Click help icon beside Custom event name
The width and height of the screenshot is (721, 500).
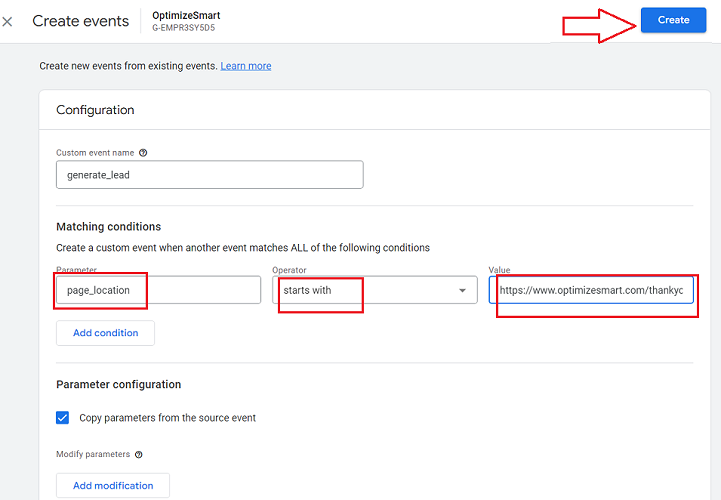point(143,153)
